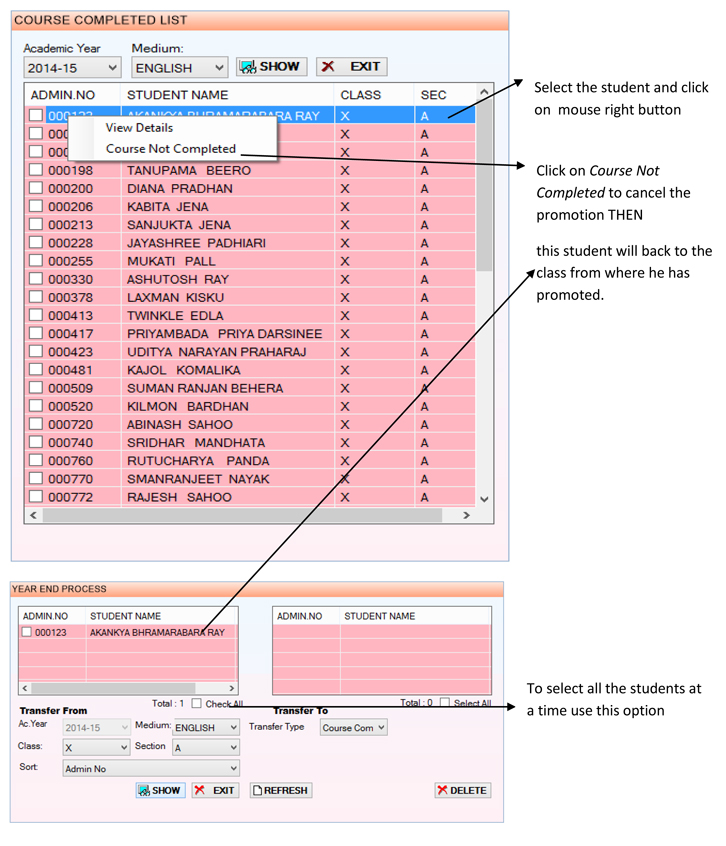This screenshot has height=846, width=726.
Task: Click the scroll down arrow of student list
Action: click(484, 500)
